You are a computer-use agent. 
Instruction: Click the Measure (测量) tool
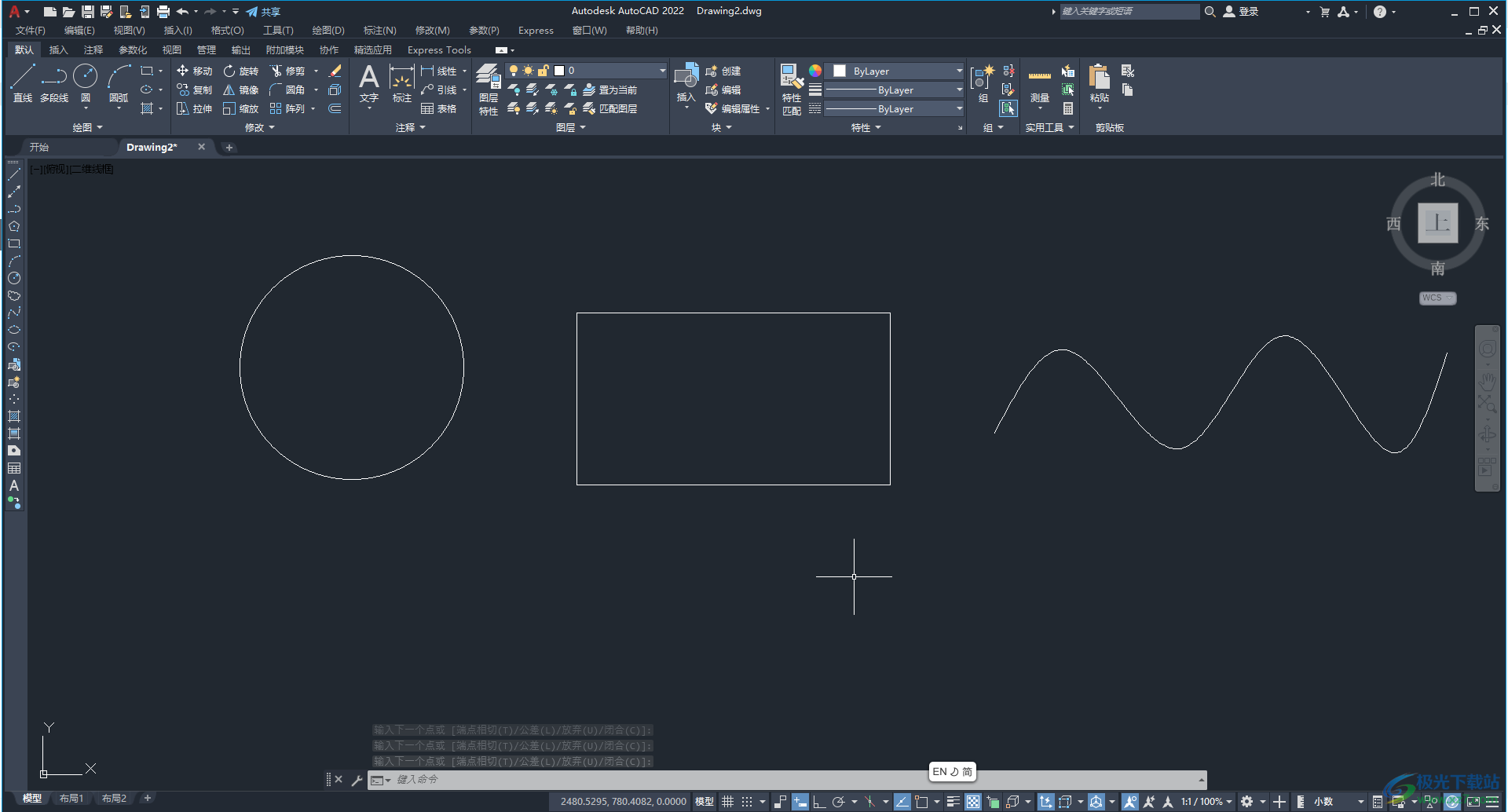pyautogui.click(x=1040, y=84)
